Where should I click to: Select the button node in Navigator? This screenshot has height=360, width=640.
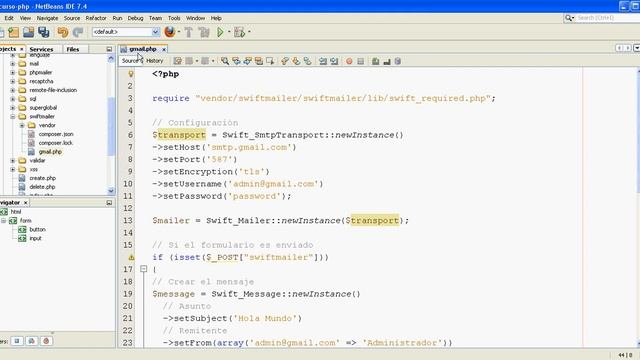(x=37, y=230)
